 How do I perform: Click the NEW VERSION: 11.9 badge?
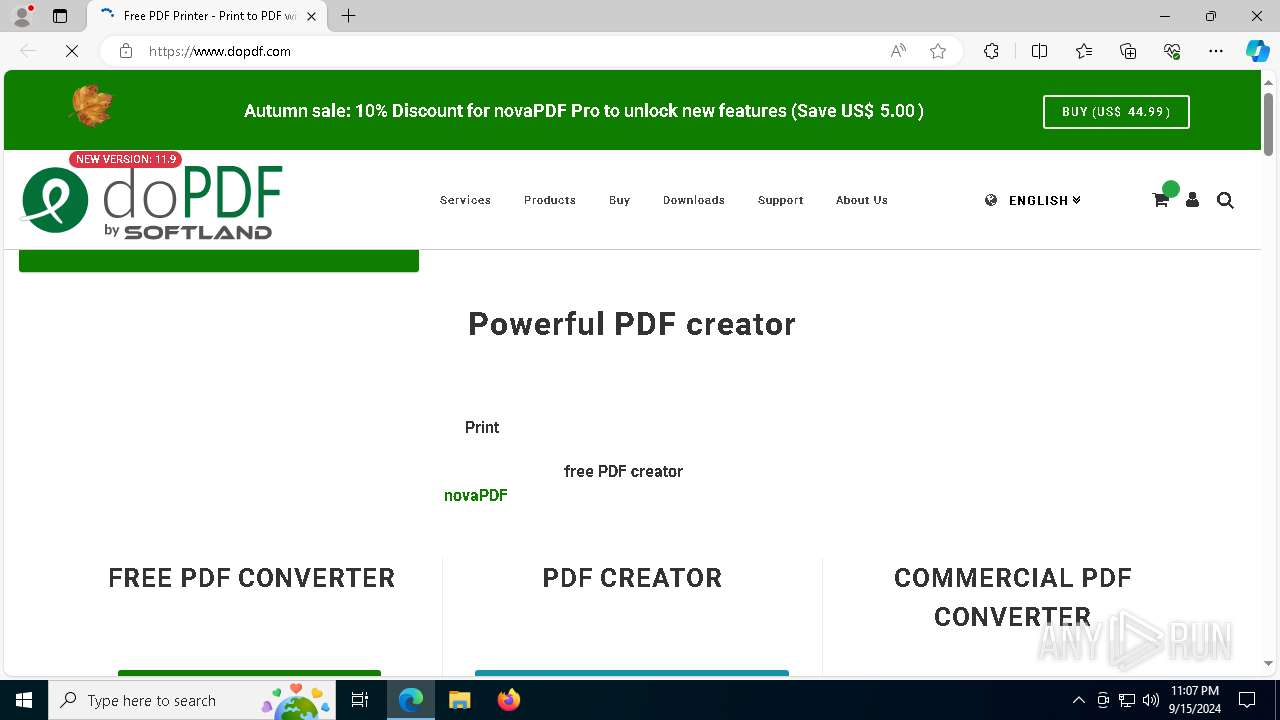pos(126,159)
